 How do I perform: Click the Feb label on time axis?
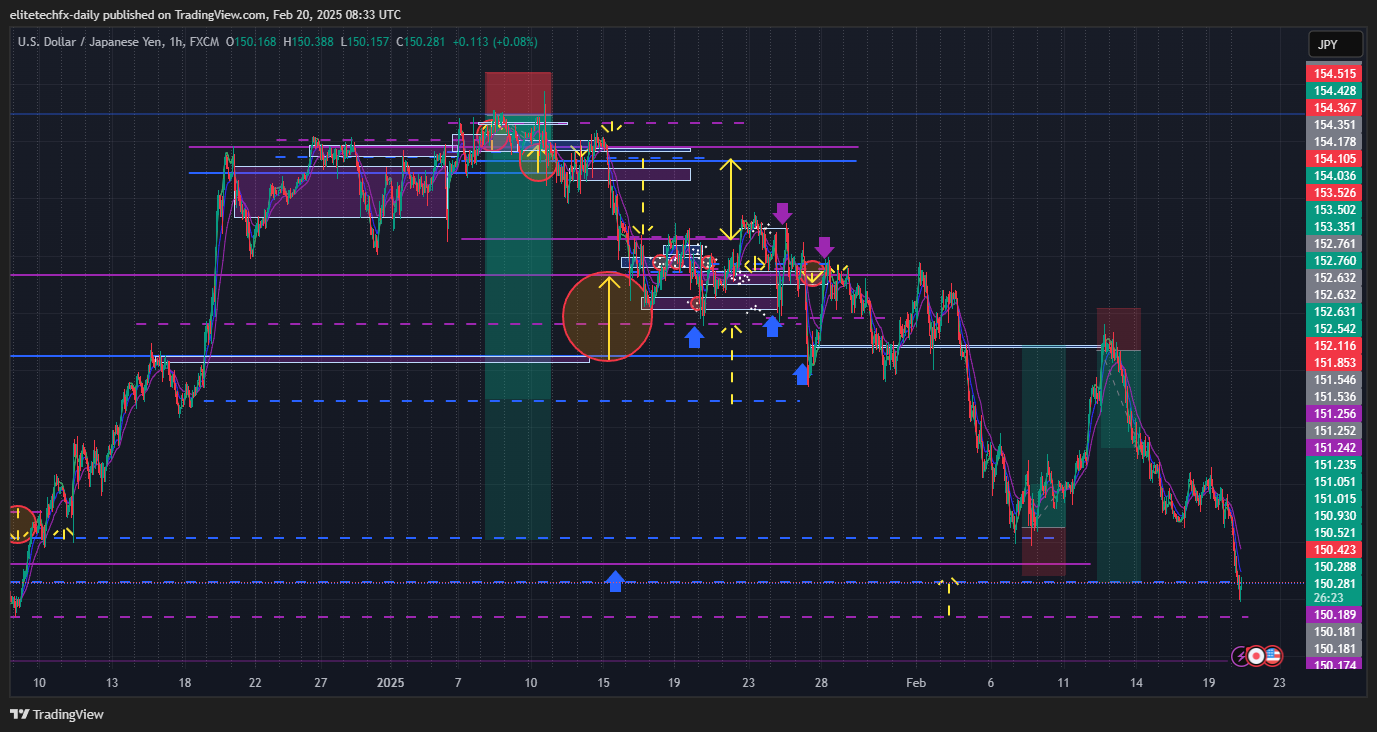click(x=916, y=683)
